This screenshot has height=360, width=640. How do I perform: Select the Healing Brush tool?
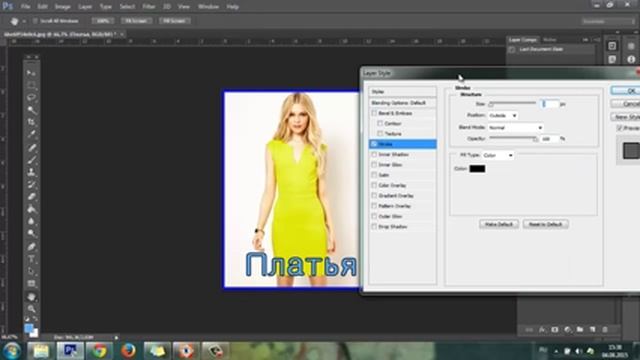(31, 147)
